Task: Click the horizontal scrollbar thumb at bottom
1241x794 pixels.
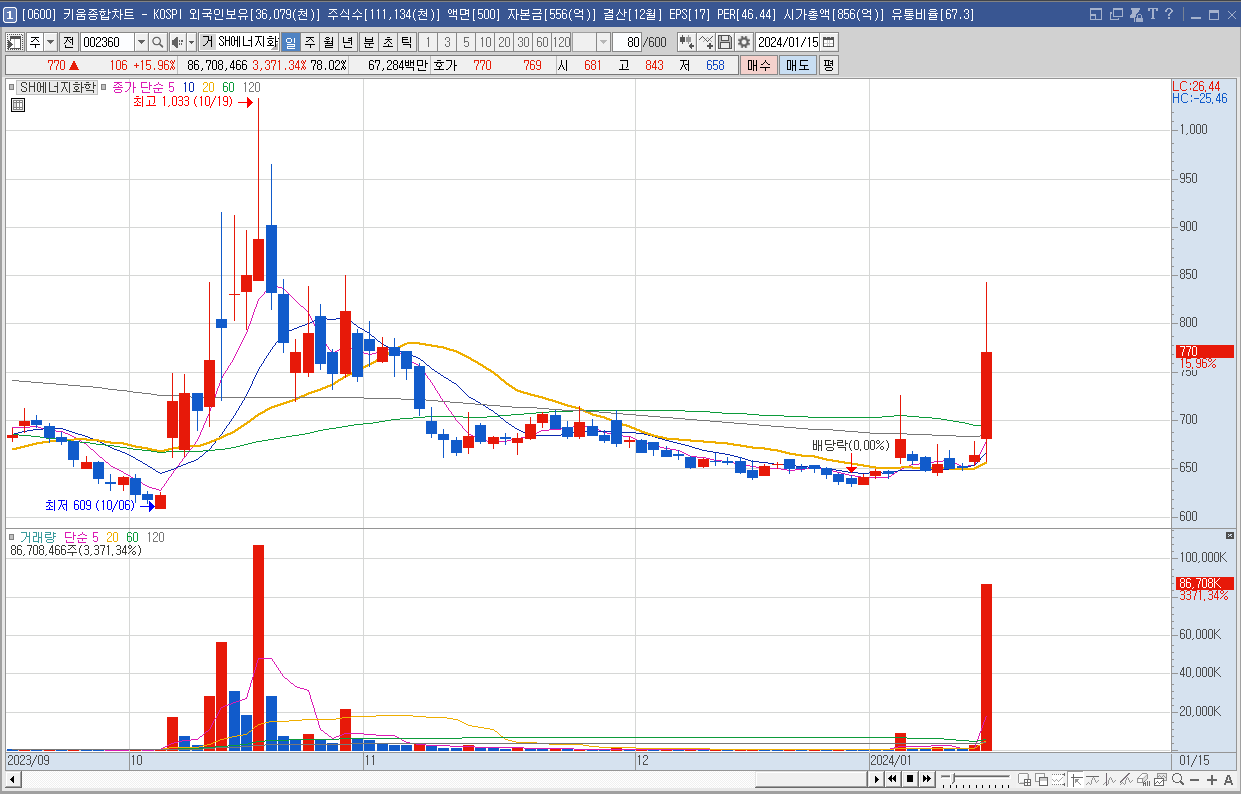Action: [x=812, y=779]
